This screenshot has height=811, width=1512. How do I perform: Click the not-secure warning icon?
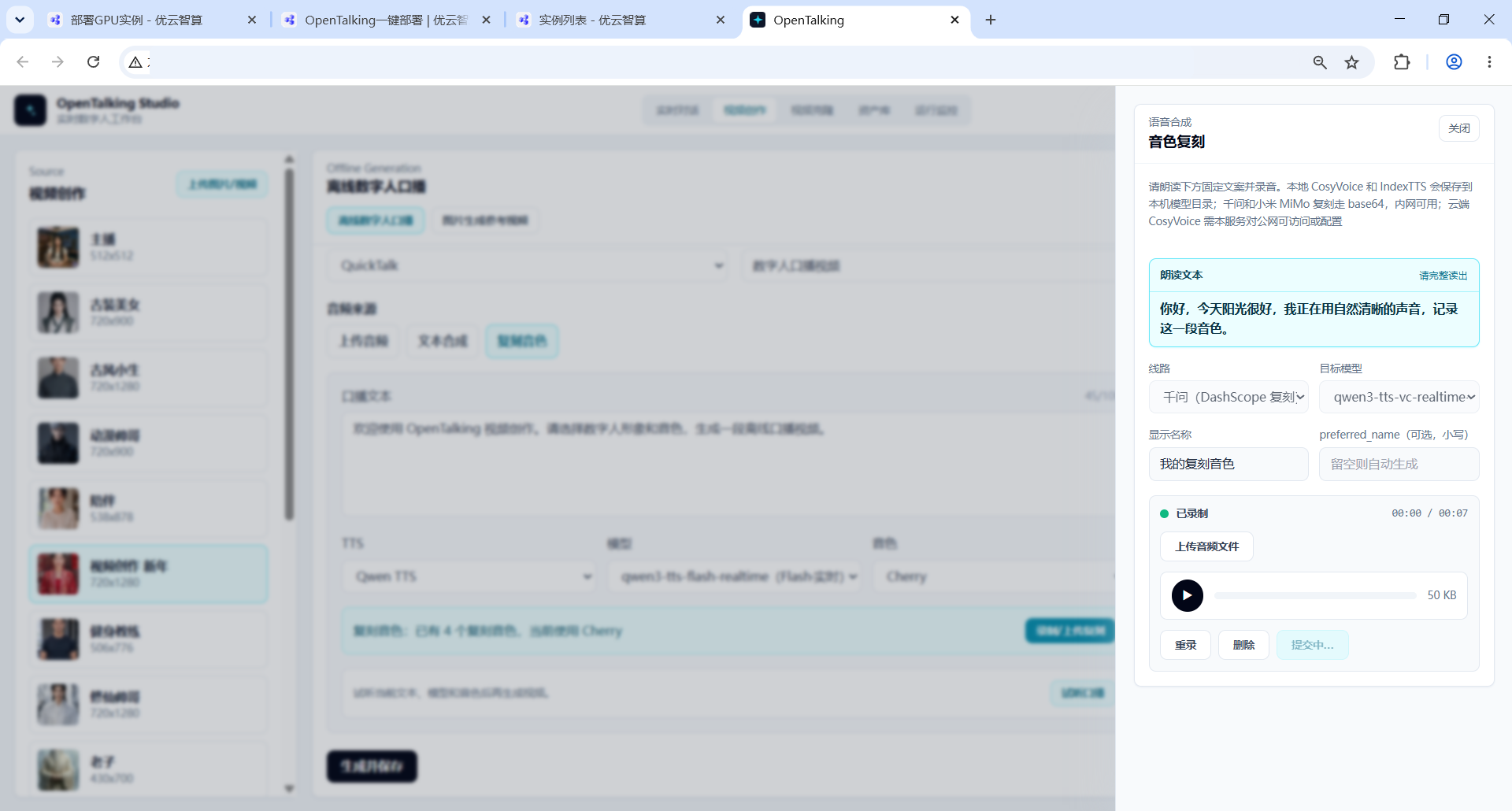click(x=136, y=62)
